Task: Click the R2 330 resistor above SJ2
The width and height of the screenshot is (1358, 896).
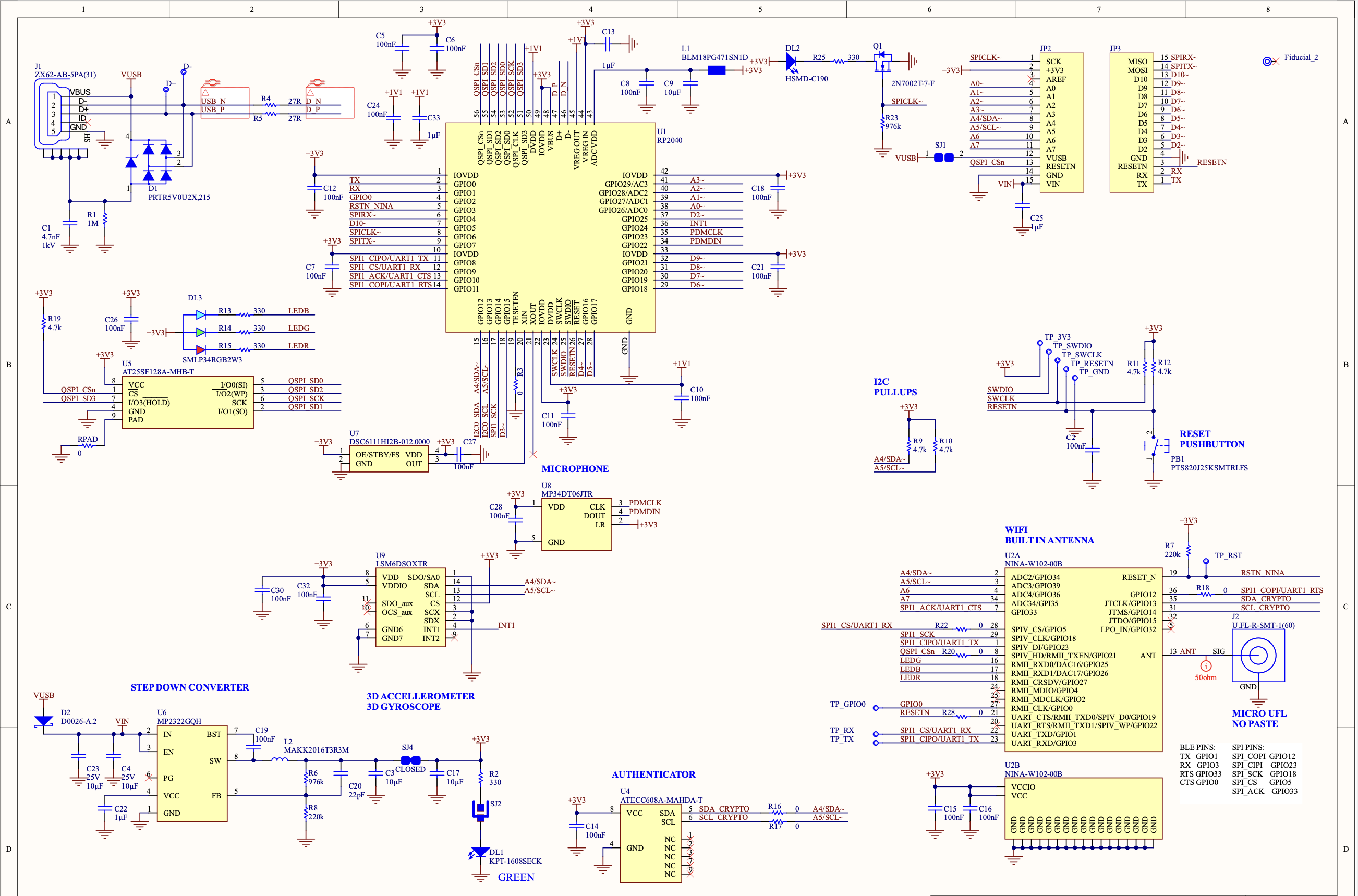Action: pyautogui.click(x=481, y=779)
